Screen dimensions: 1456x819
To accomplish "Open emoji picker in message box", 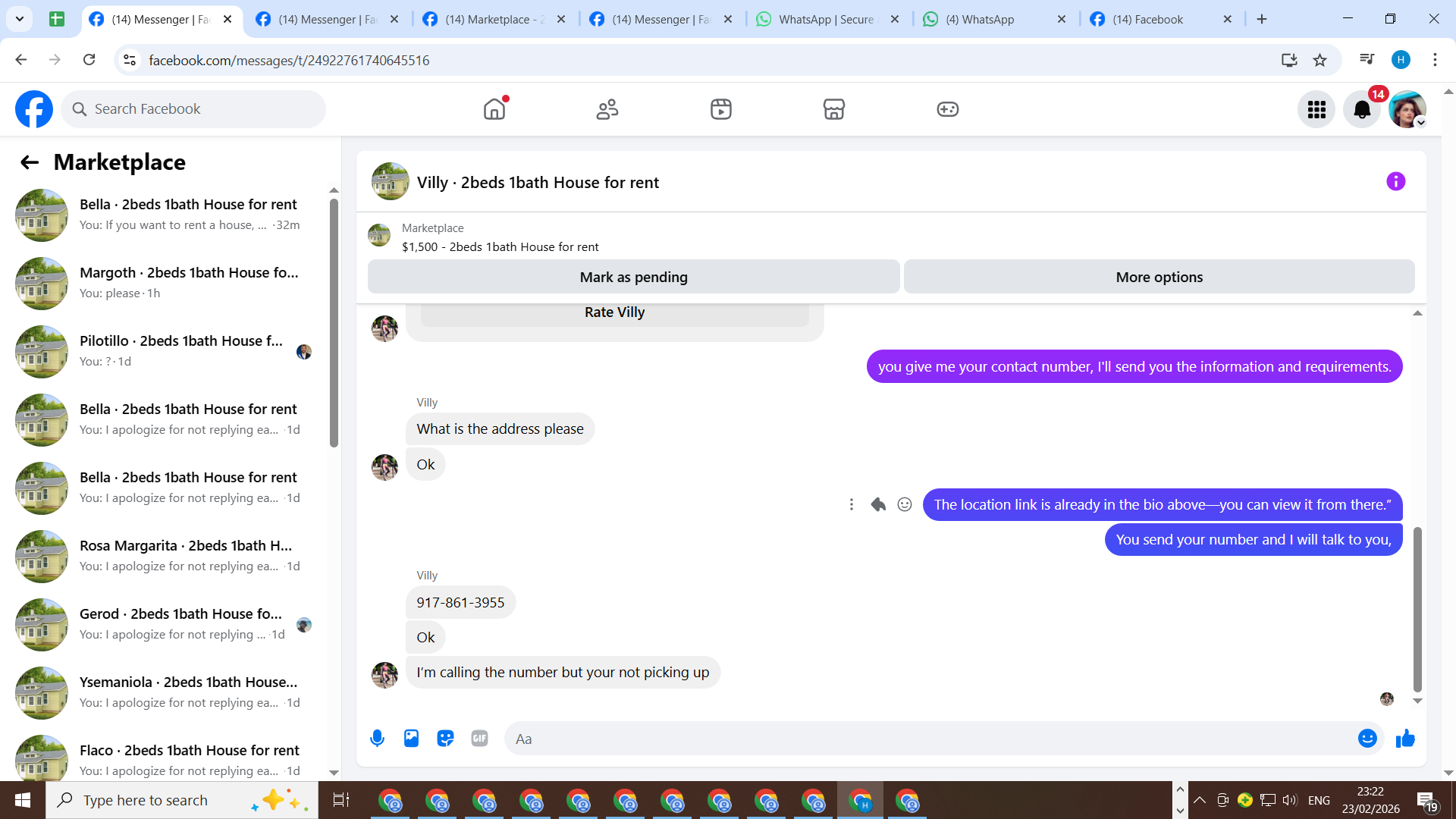I will [x=1367, y=739].
